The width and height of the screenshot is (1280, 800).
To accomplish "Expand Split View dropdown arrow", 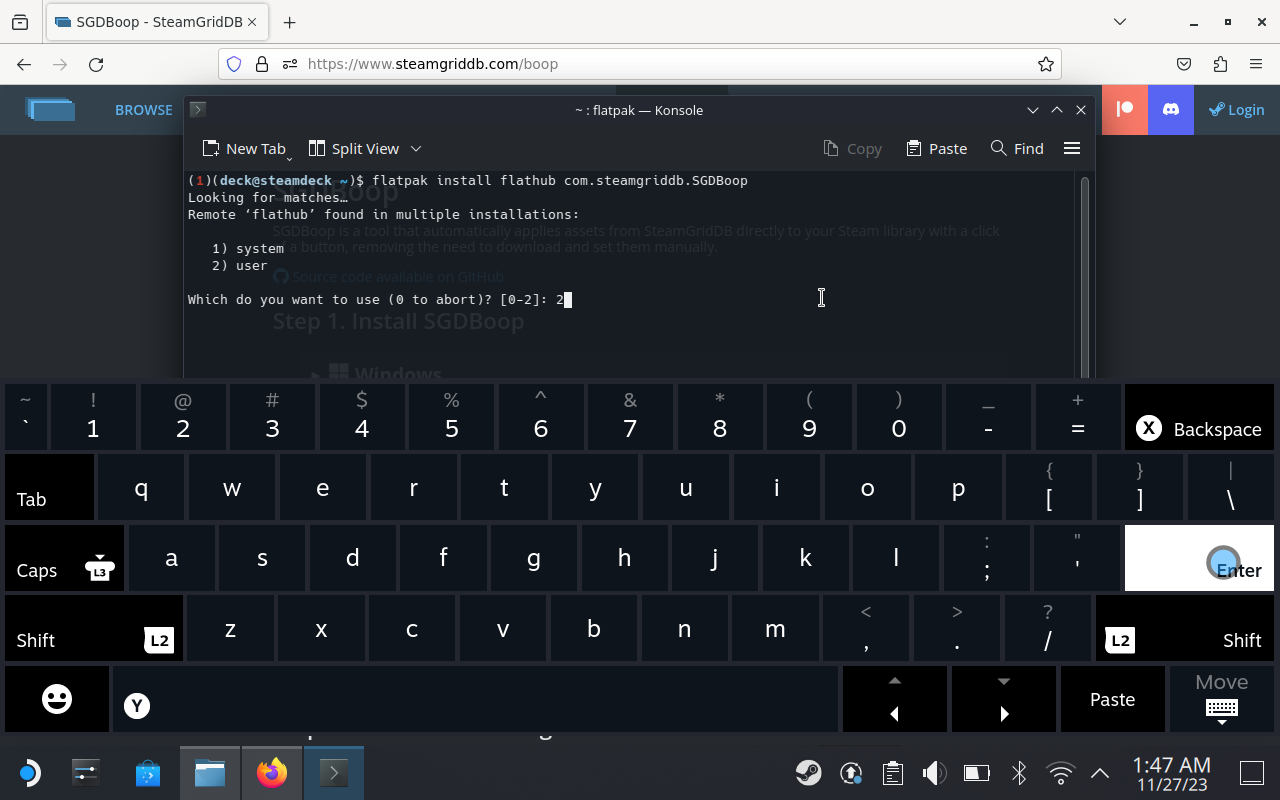I will pos(416,148).
